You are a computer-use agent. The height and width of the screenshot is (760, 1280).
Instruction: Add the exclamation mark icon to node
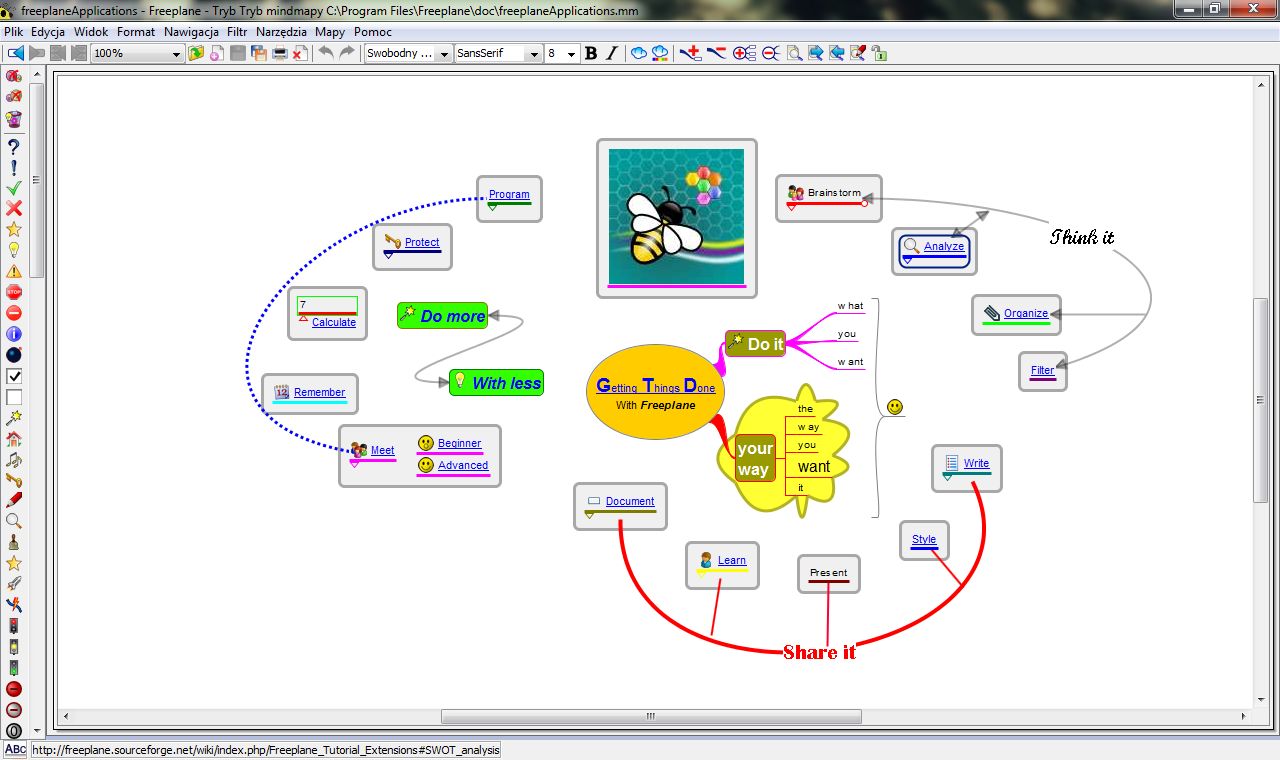click(14, 167)
